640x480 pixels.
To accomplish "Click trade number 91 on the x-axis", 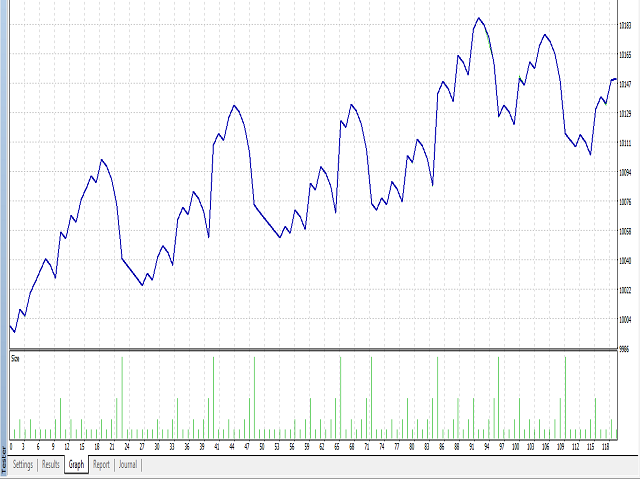I will pos(472,447).
